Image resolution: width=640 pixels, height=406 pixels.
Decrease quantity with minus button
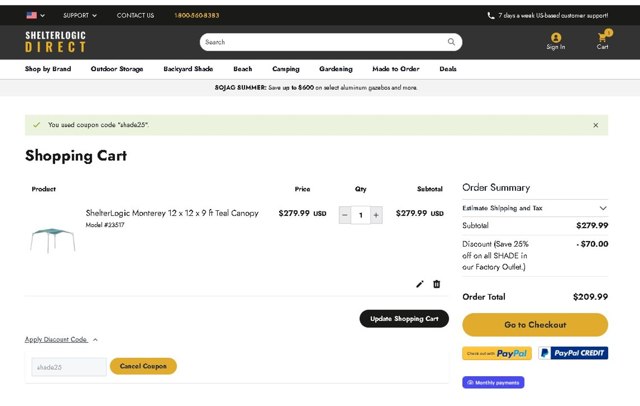click(x=345, y=215)
